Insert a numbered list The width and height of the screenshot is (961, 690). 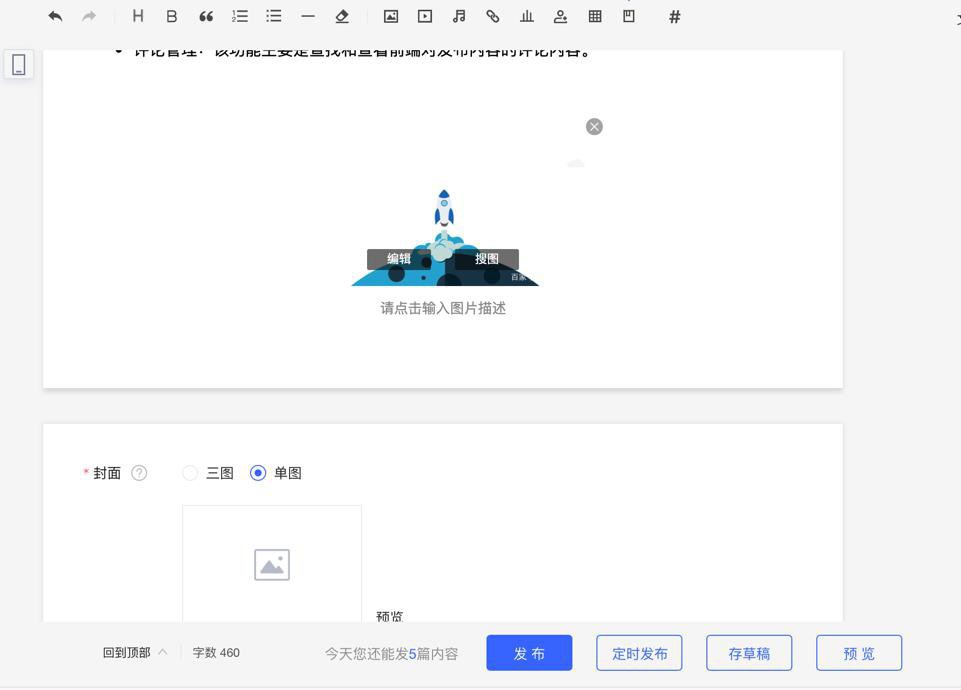[x=240, y=17]
